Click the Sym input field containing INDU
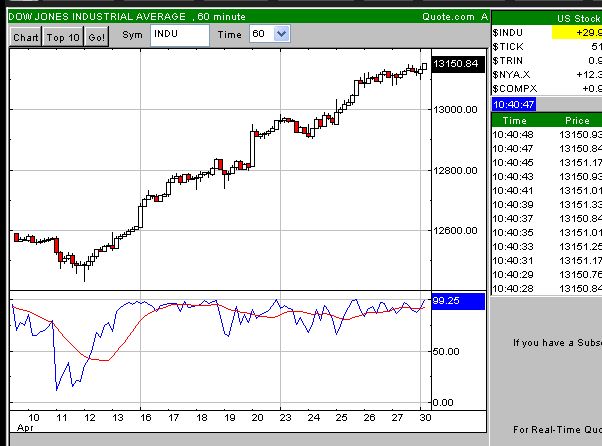The height and width of the screenshot is (446, 602). click(180, 35)
